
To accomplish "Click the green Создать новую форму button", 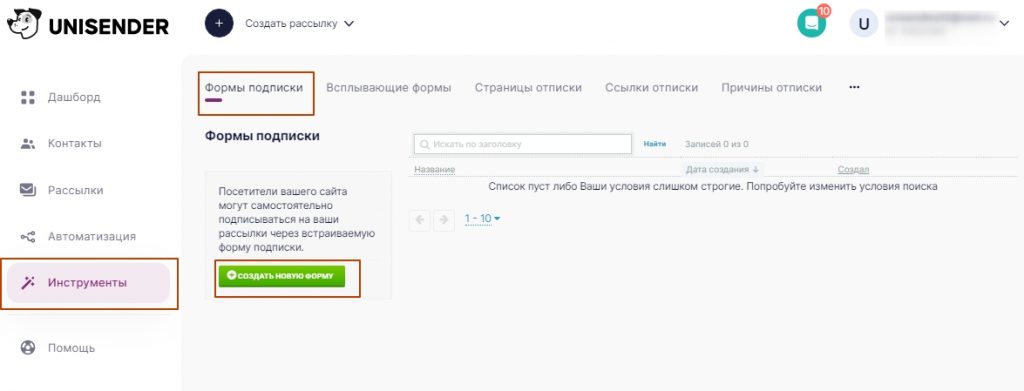I will (x=281, y=276).
